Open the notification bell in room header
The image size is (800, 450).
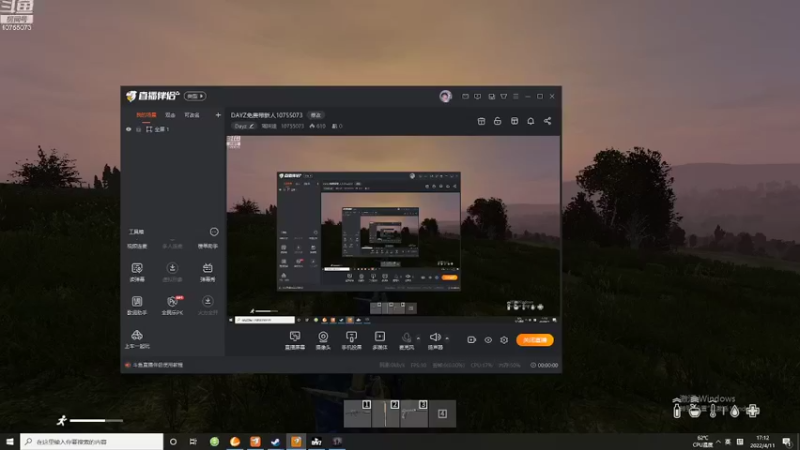(x=531, y=121)
